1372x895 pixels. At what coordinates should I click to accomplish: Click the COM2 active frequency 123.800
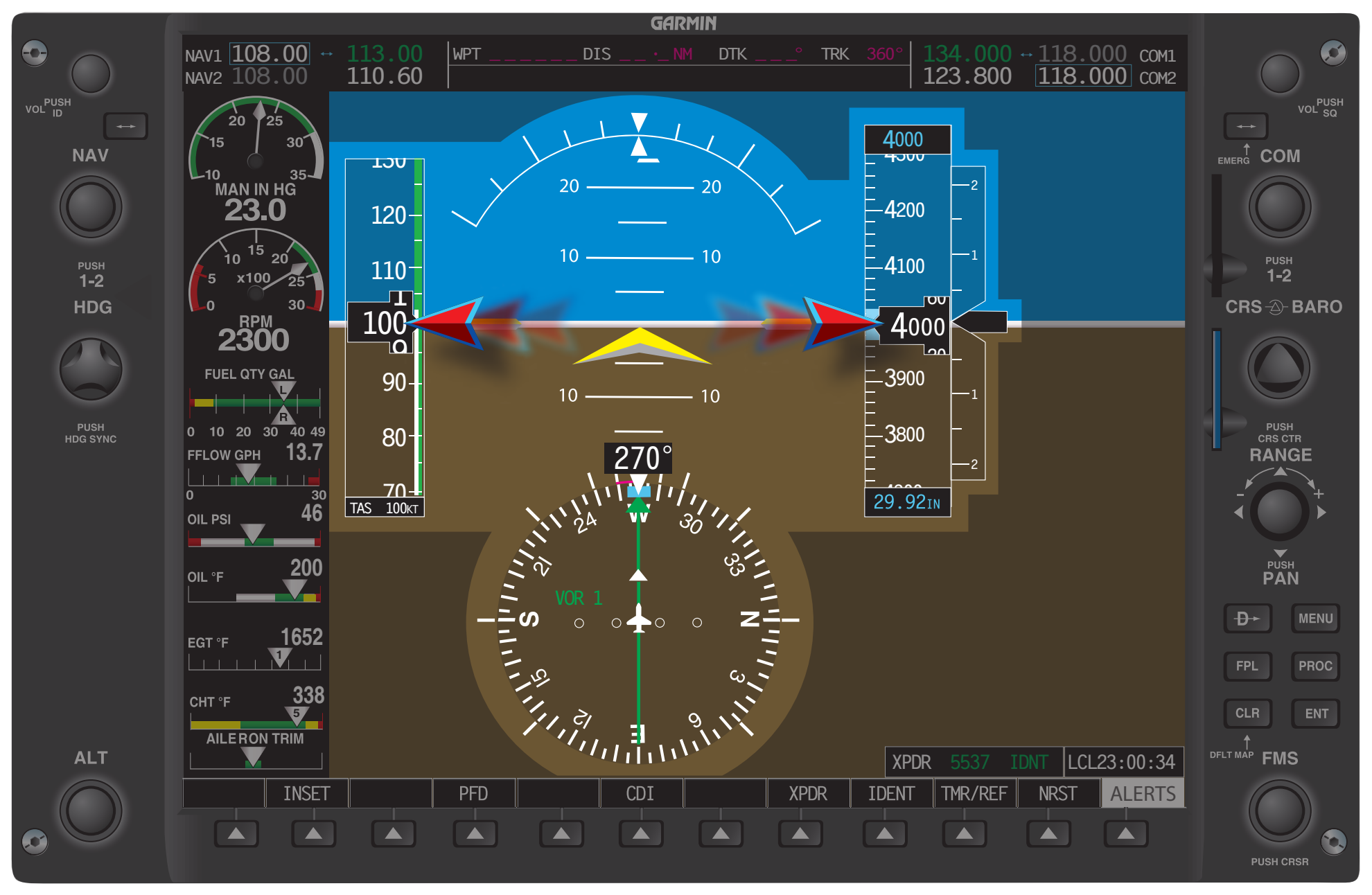(x=967, y=76)
